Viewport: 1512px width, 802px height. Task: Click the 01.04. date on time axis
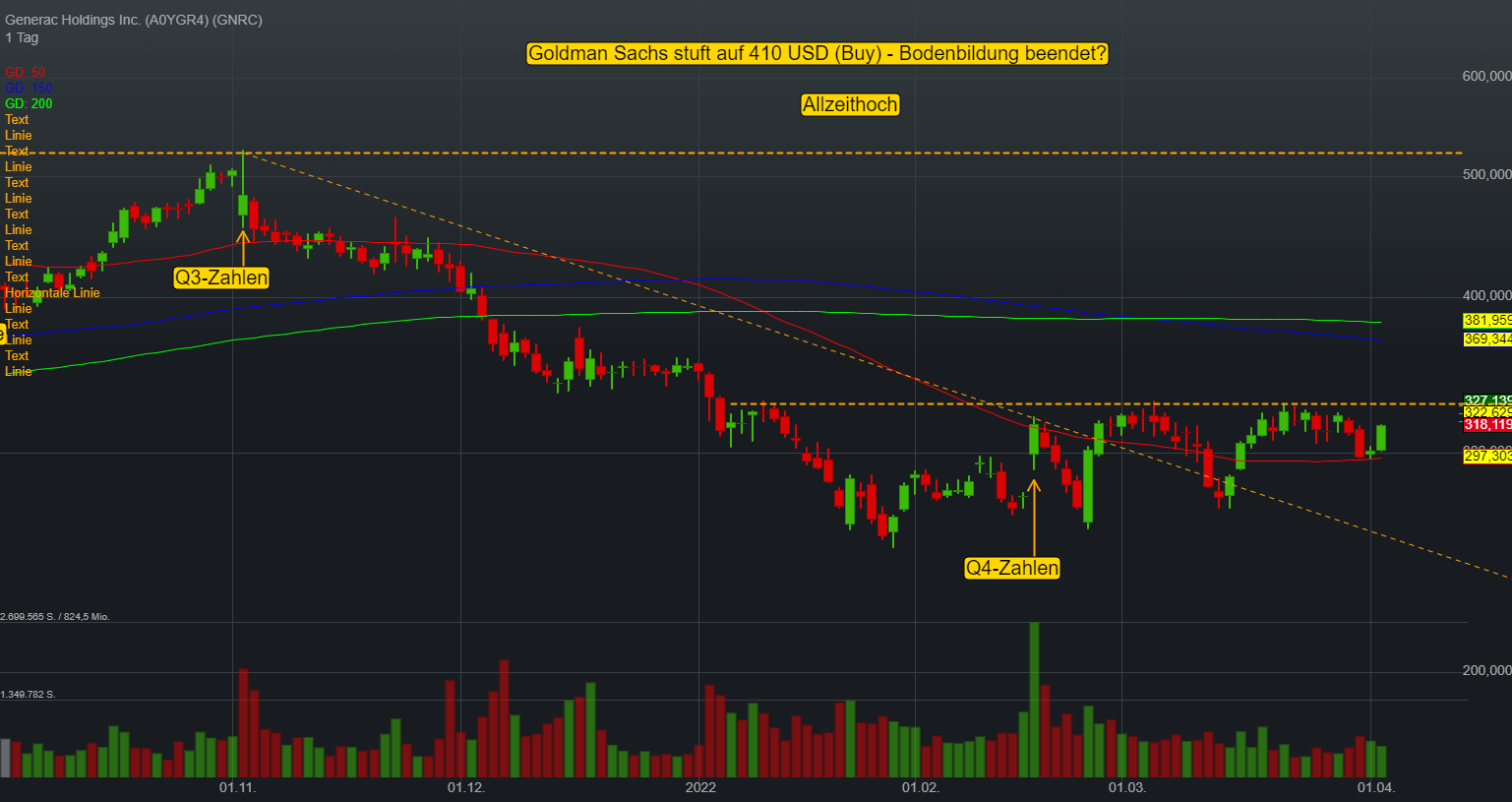coord(1376,787)
